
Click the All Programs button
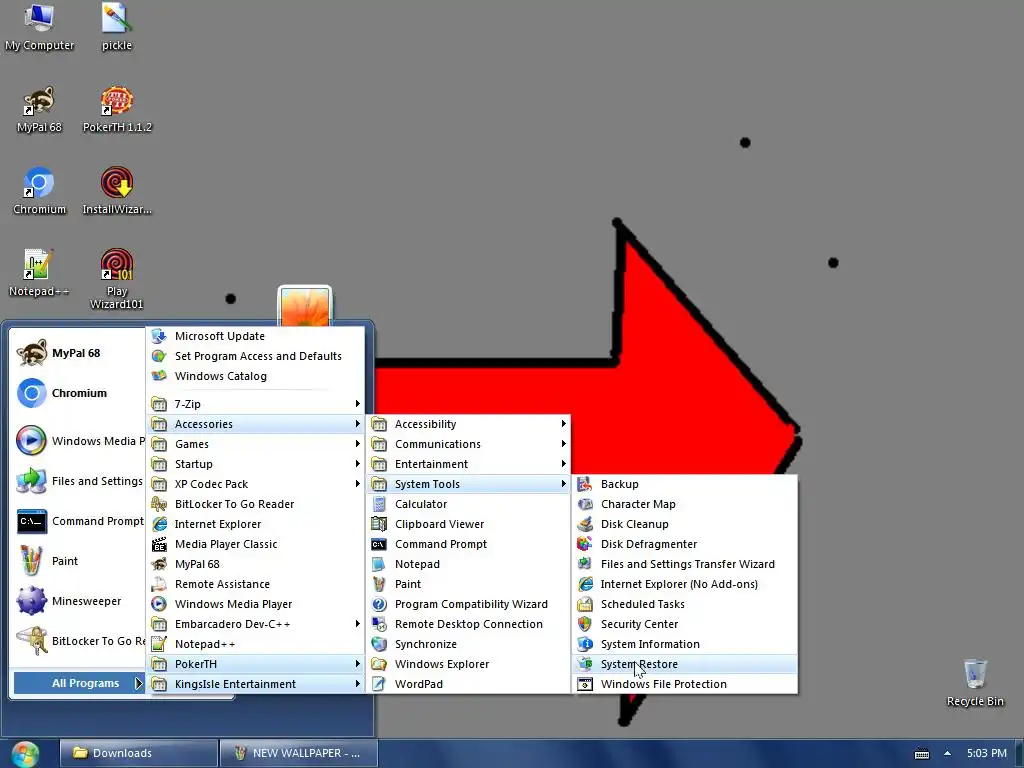pos(79,683)
